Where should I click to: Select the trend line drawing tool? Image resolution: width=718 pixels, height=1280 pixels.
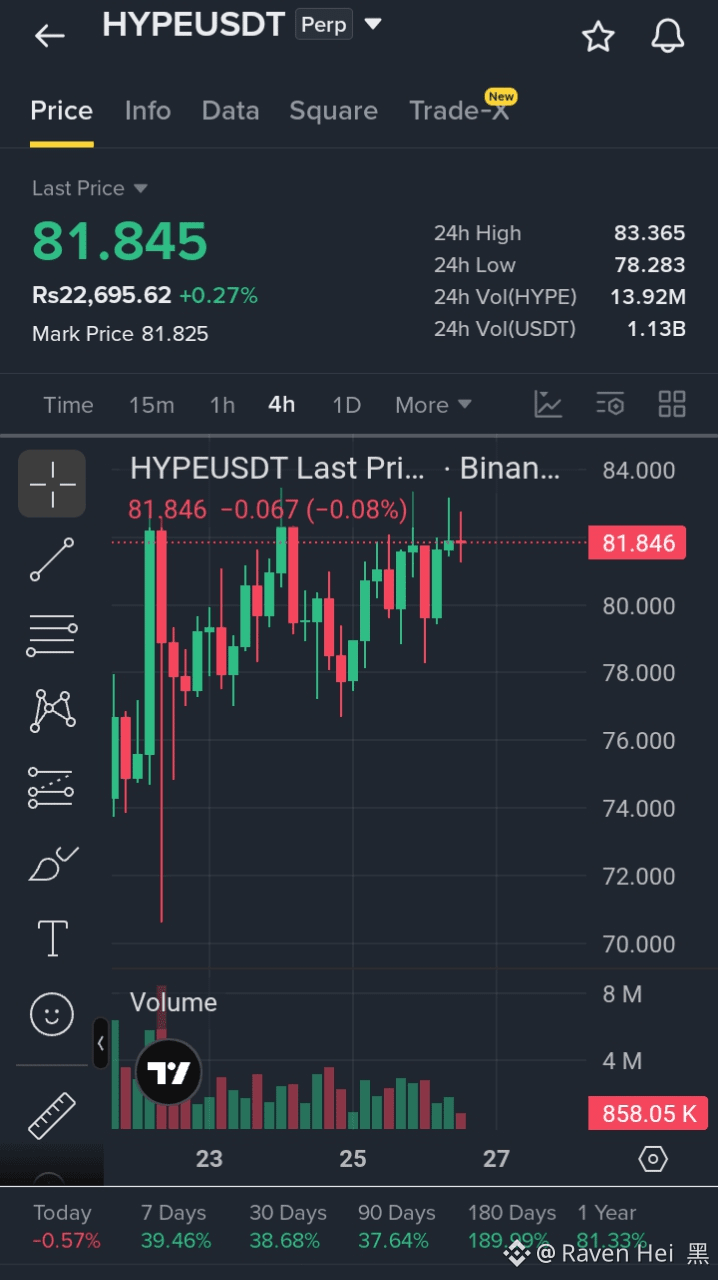tap(52, 560)
